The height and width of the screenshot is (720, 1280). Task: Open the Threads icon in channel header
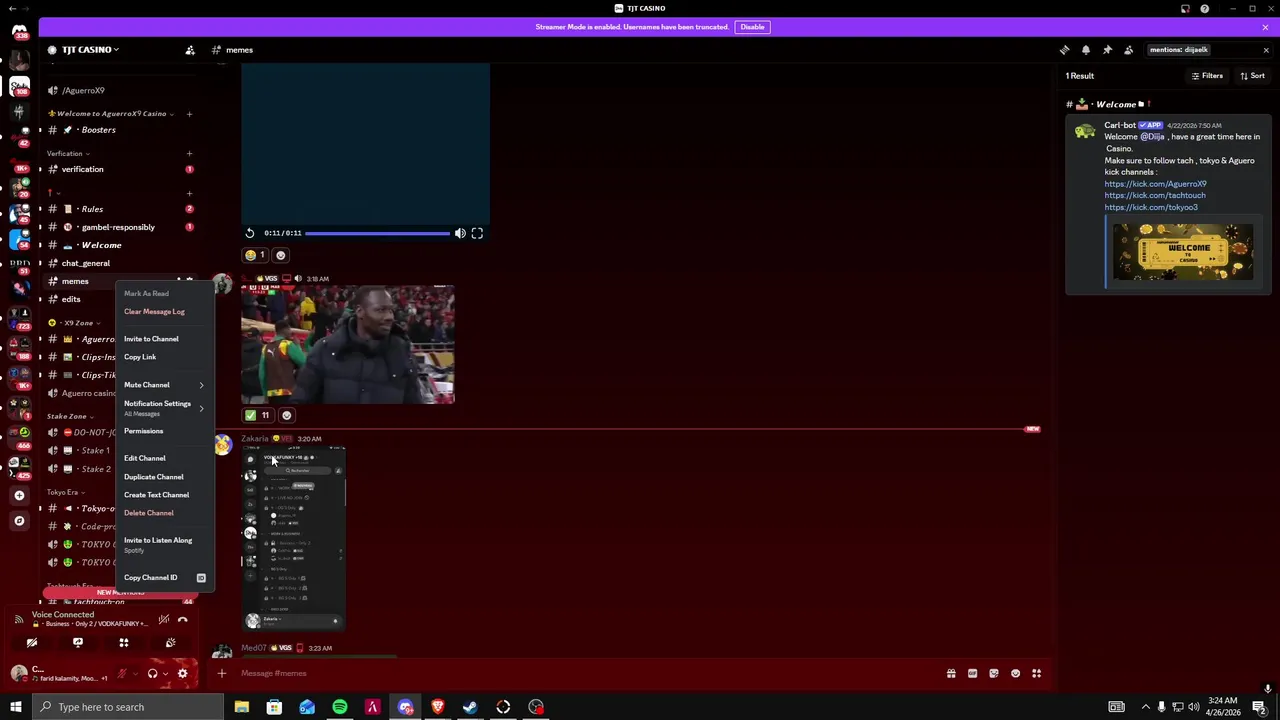tap(1064, 50)
